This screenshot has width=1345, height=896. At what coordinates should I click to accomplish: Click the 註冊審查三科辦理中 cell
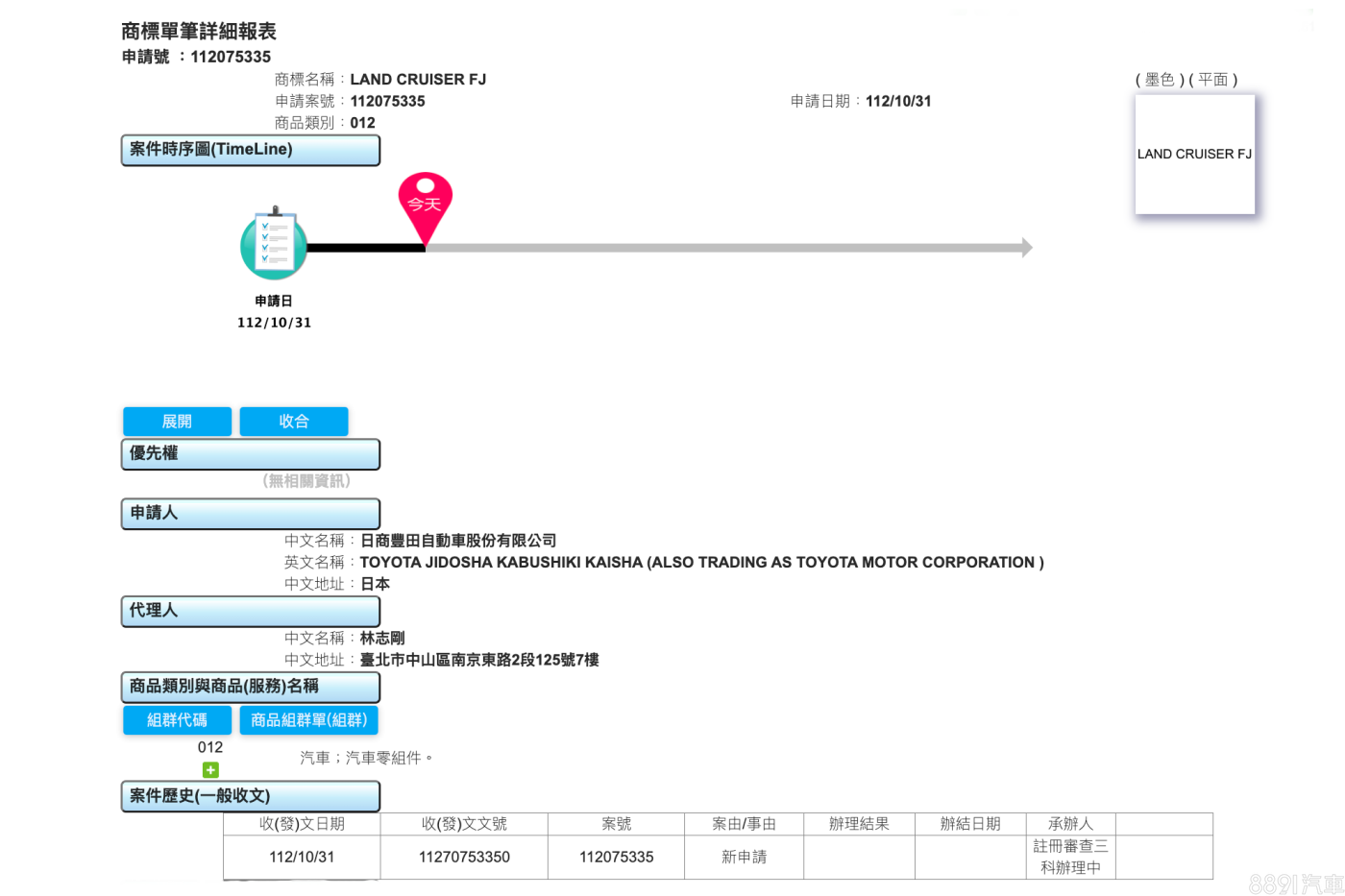(x=1070, y=857)
